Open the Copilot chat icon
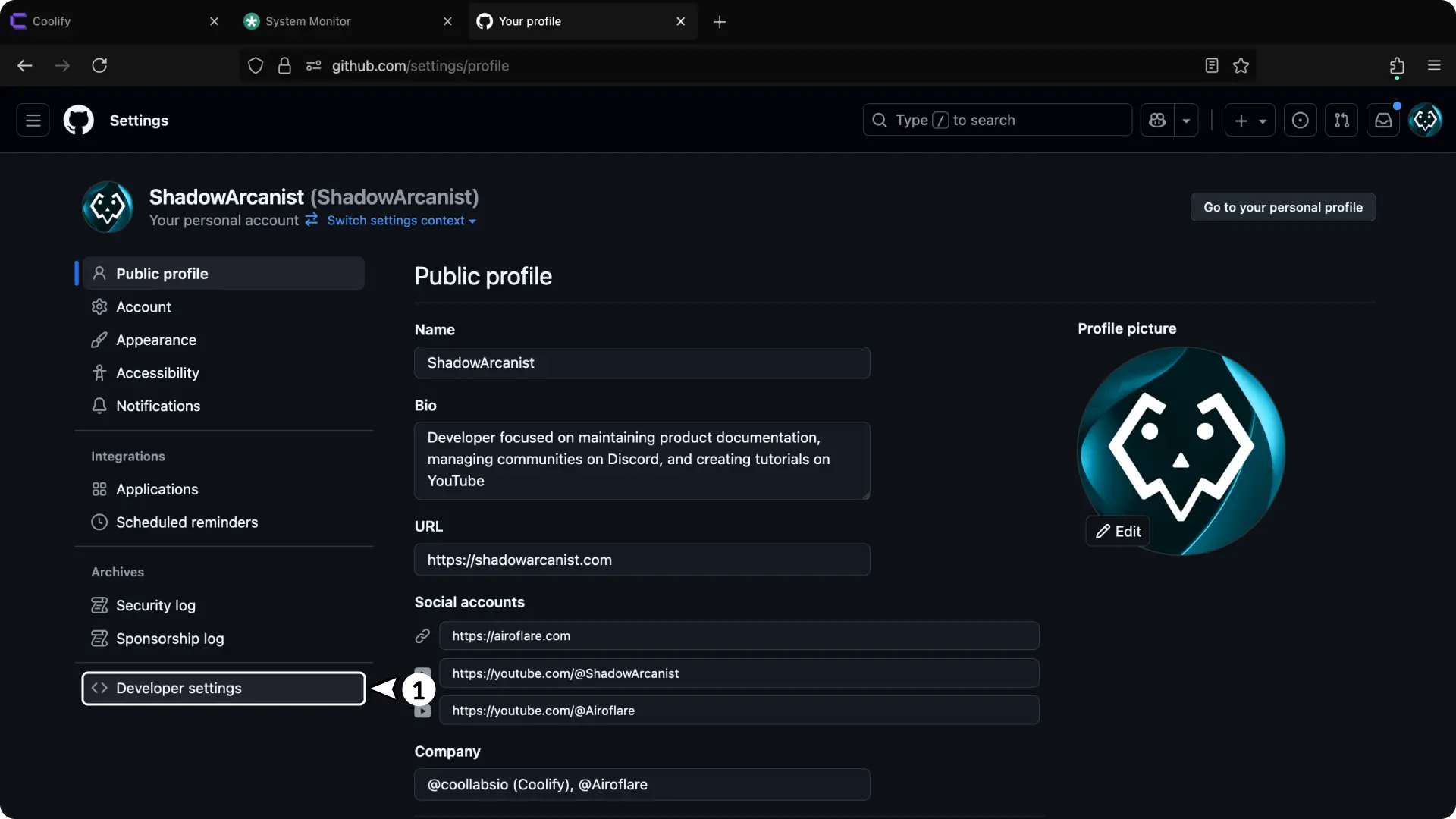The height and width of the screenshot is (819, 1456). click(1157, 120)
